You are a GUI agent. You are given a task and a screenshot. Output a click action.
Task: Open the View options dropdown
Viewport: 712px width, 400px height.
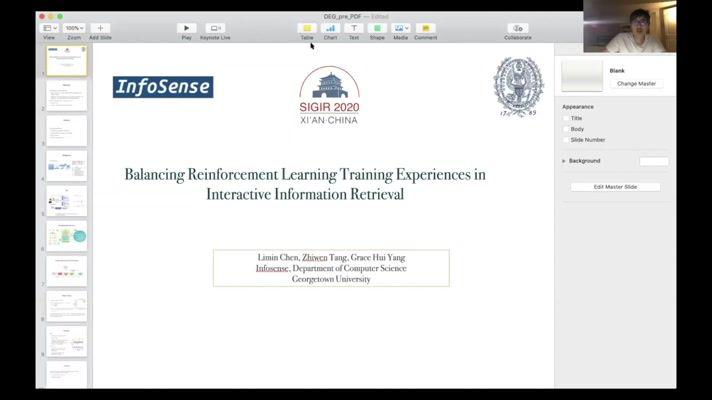49,28
